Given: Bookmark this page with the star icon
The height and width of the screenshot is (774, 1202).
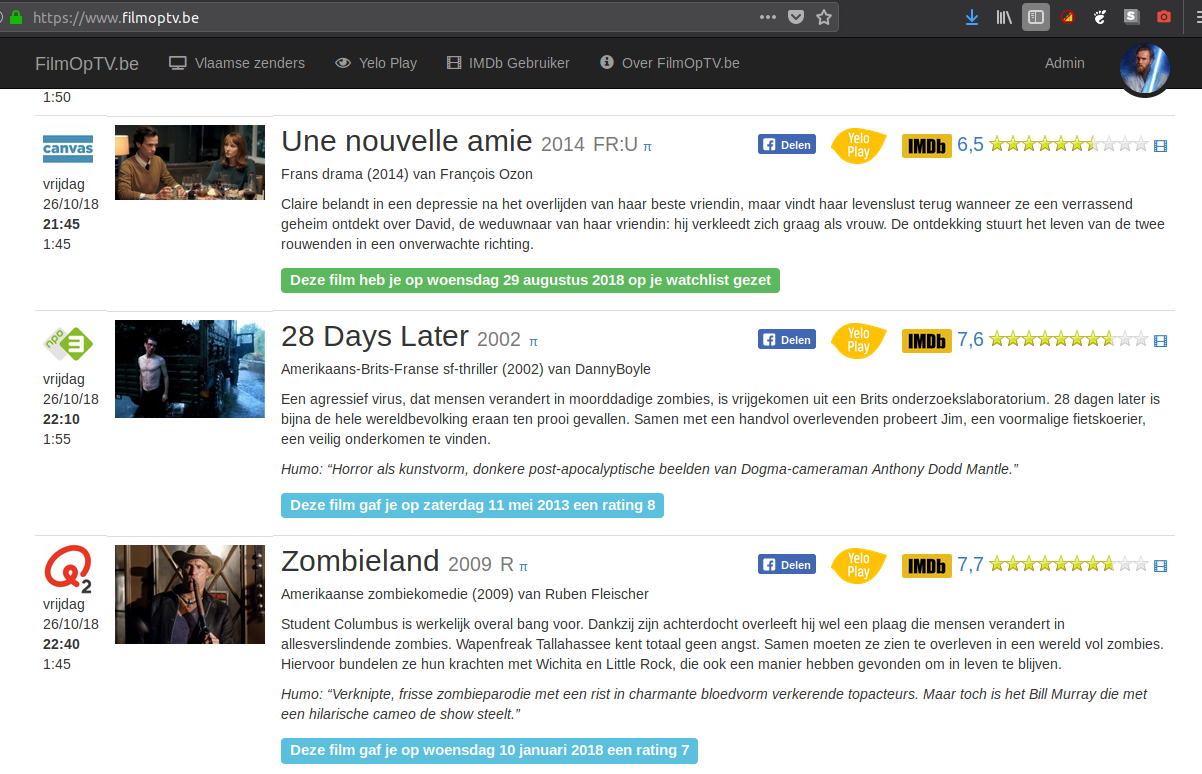Looking at the screenshot, I should (824, 17).
